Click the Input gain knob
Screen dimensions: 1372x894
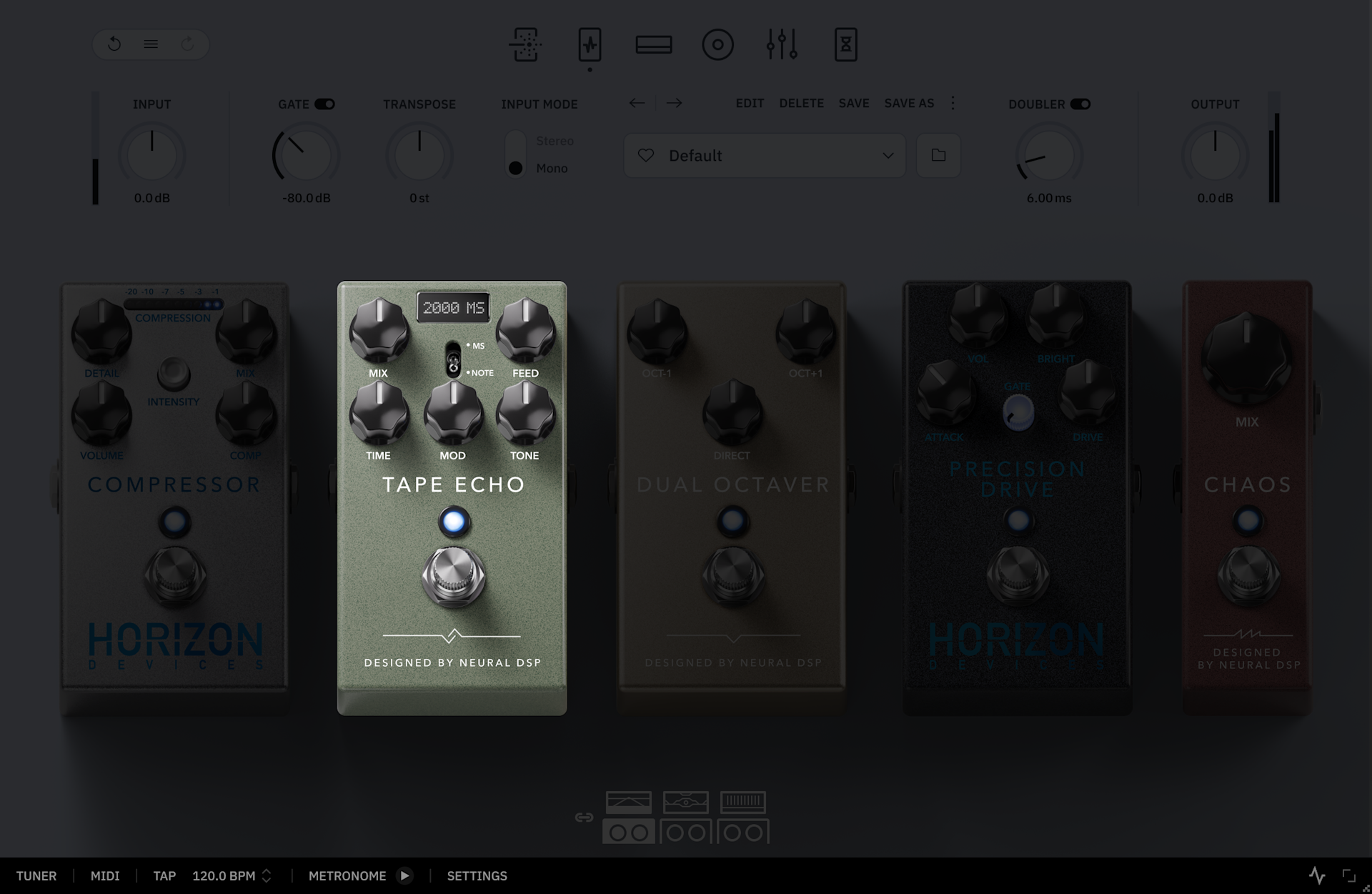[151, 155]
